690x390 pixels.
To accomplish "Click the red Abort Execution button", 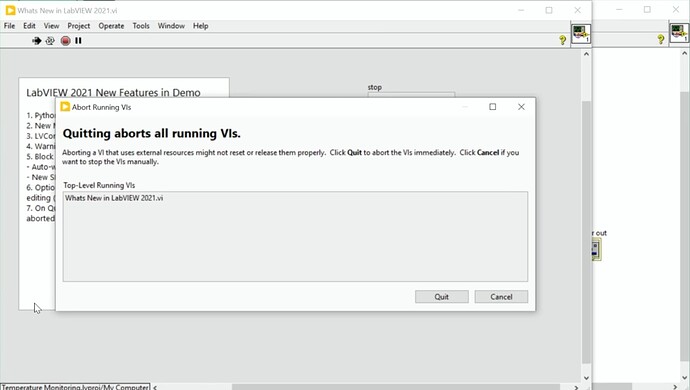I will click(66, 41).
